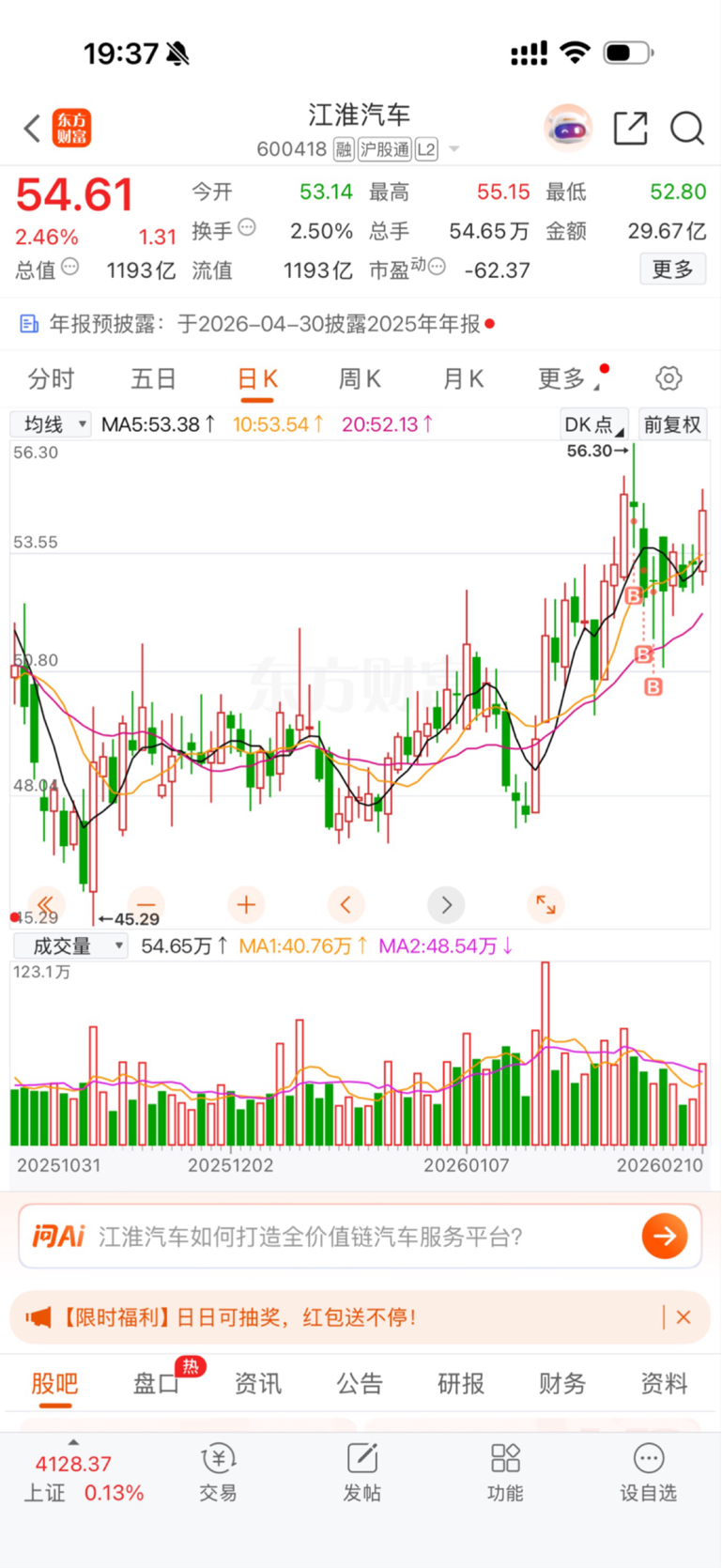Tap the magenta 20:52.13 moving average value

[387, 424]
